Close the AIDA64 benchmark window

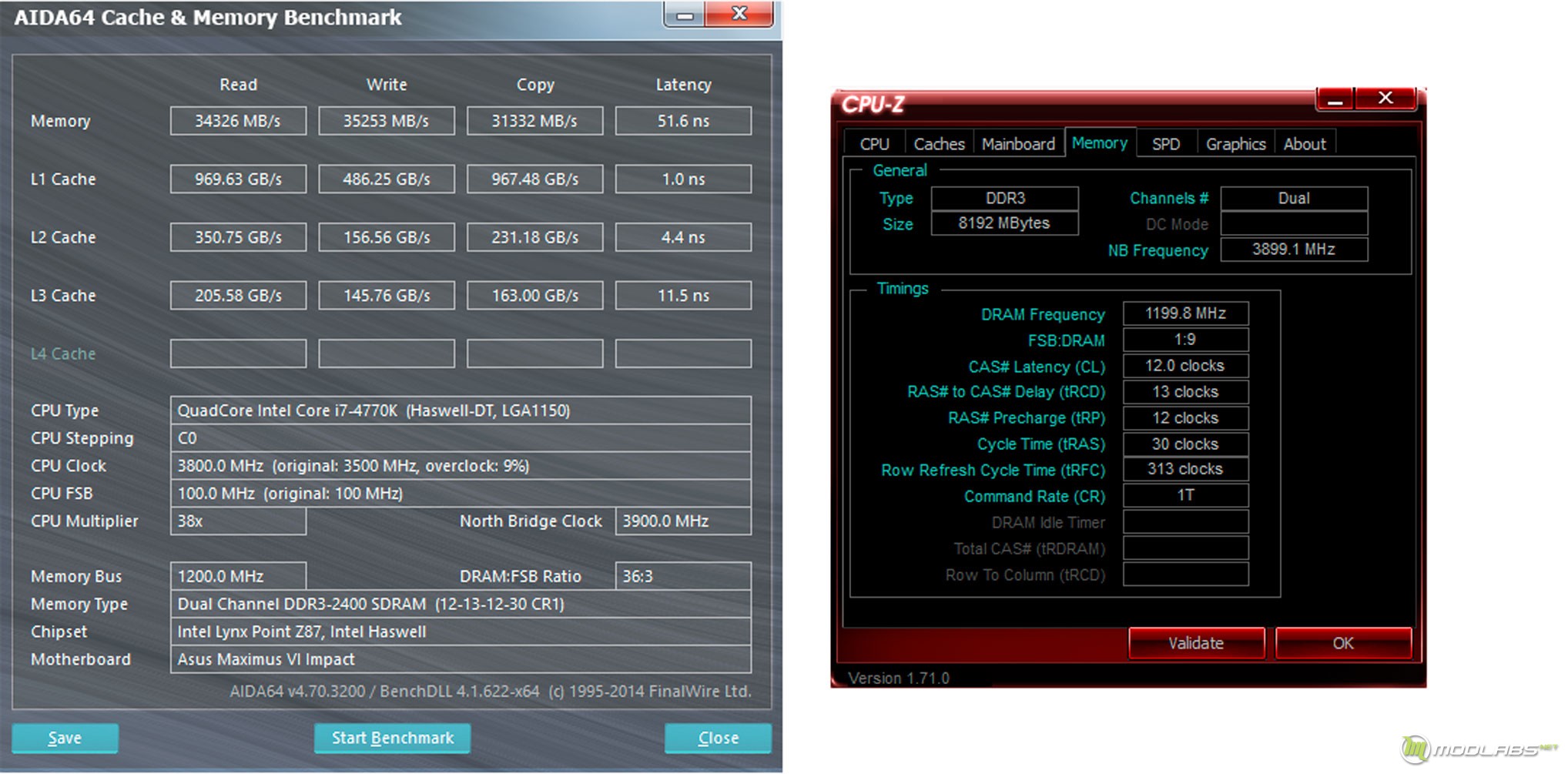[x=739, y=13]
